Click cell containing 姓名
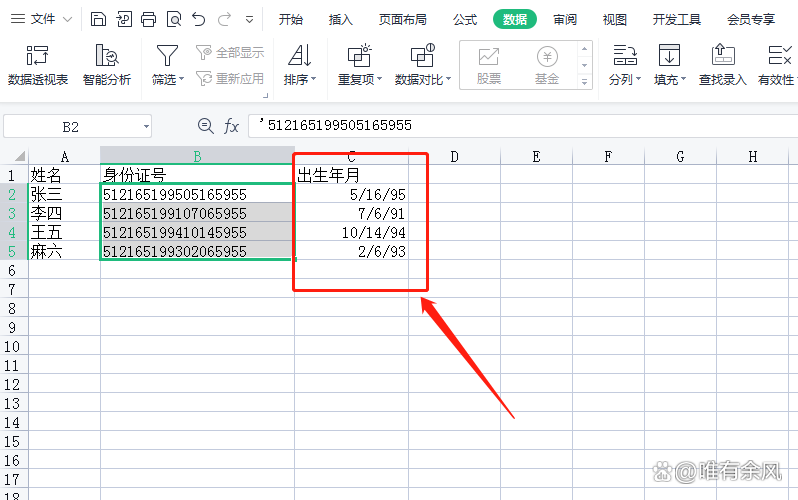The width and height of the screenshot is (798, 500). pyautogui.click(x=64, y=175)
